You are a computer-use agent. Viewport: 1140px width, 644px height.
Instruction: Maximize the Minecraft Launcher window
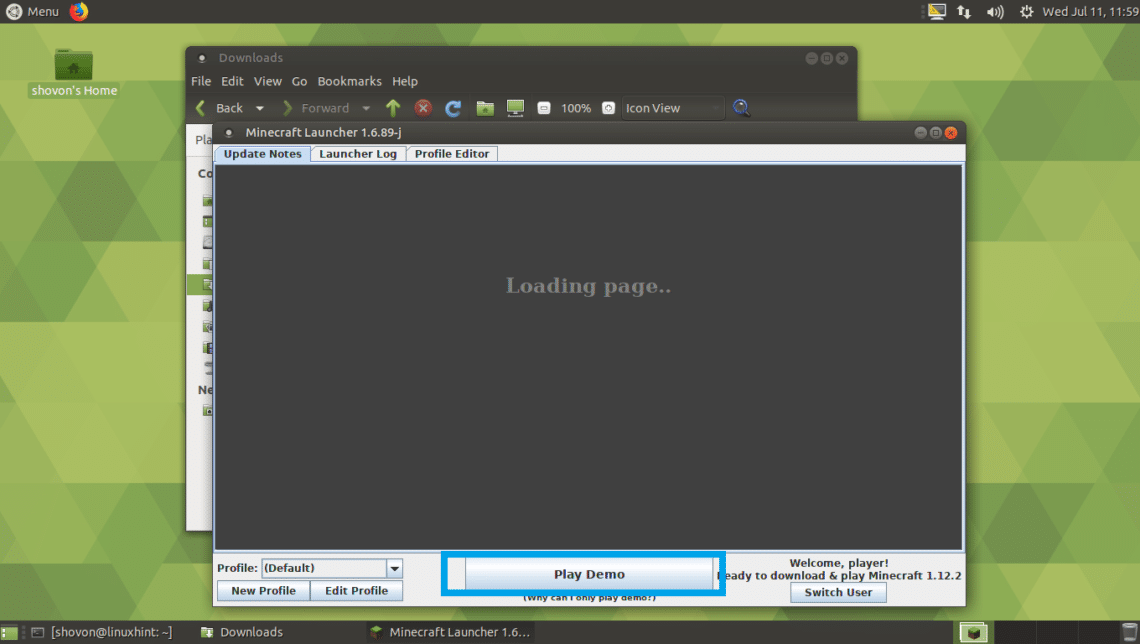pos(936,132)
